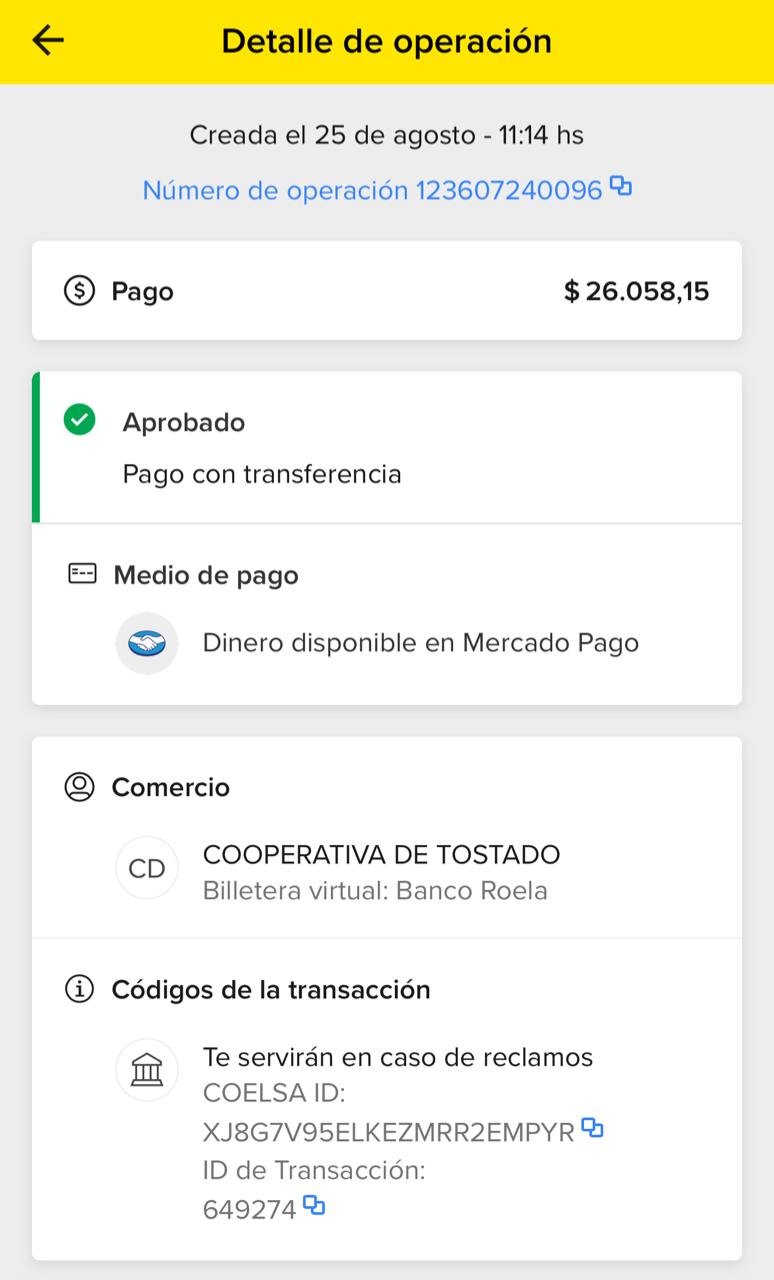Screen dimensions: 774x1280
Task: Tap the $ 26.058,15 payment amount
Action: (x=636, y=291)
